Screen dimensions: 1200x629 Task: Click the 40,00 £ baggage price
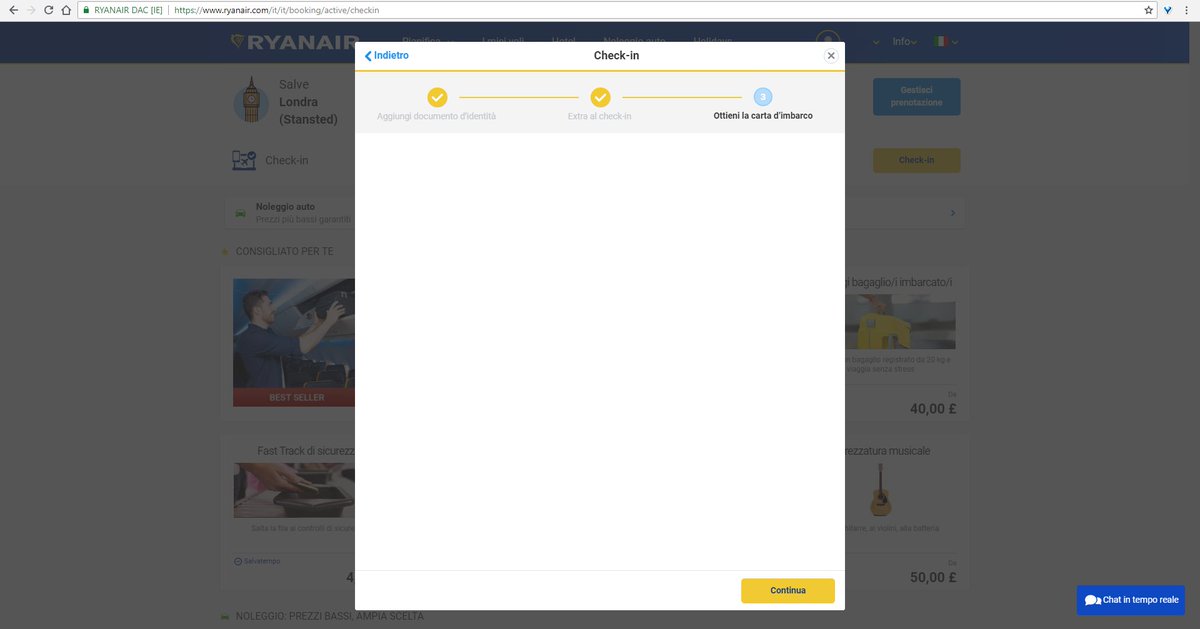tap(933, 409)
